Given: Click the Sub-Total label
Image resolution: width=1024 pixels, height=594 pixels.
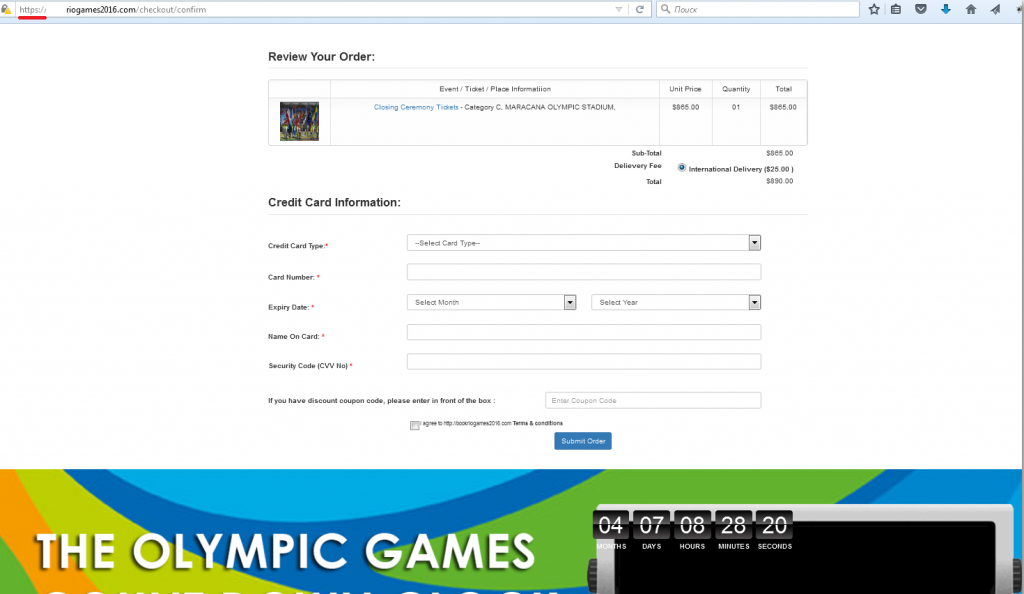Looking at the screenshot, I should pos(646,153).
